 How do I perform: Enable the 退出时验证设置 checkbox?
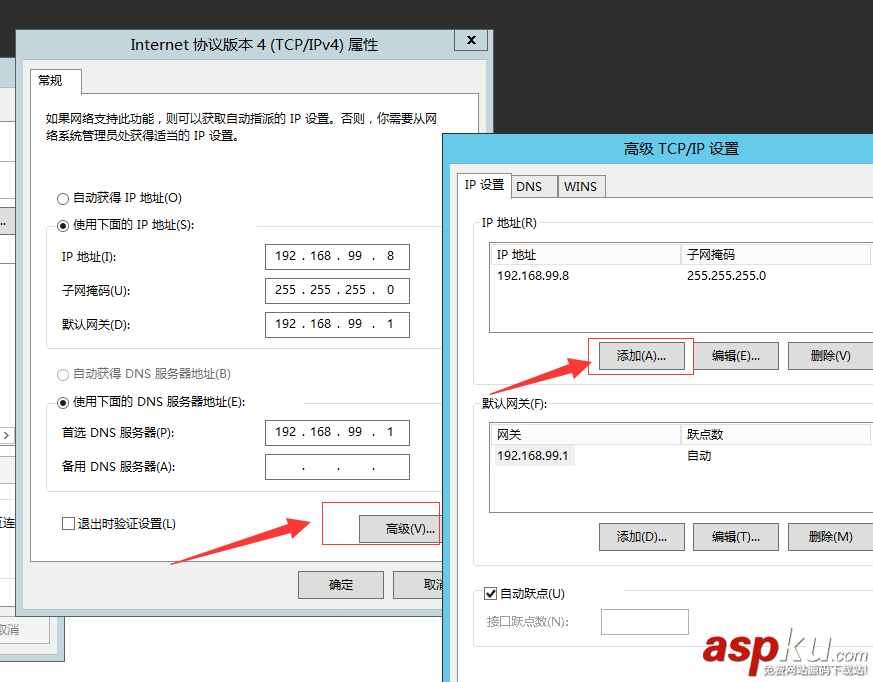pos(68,522)
